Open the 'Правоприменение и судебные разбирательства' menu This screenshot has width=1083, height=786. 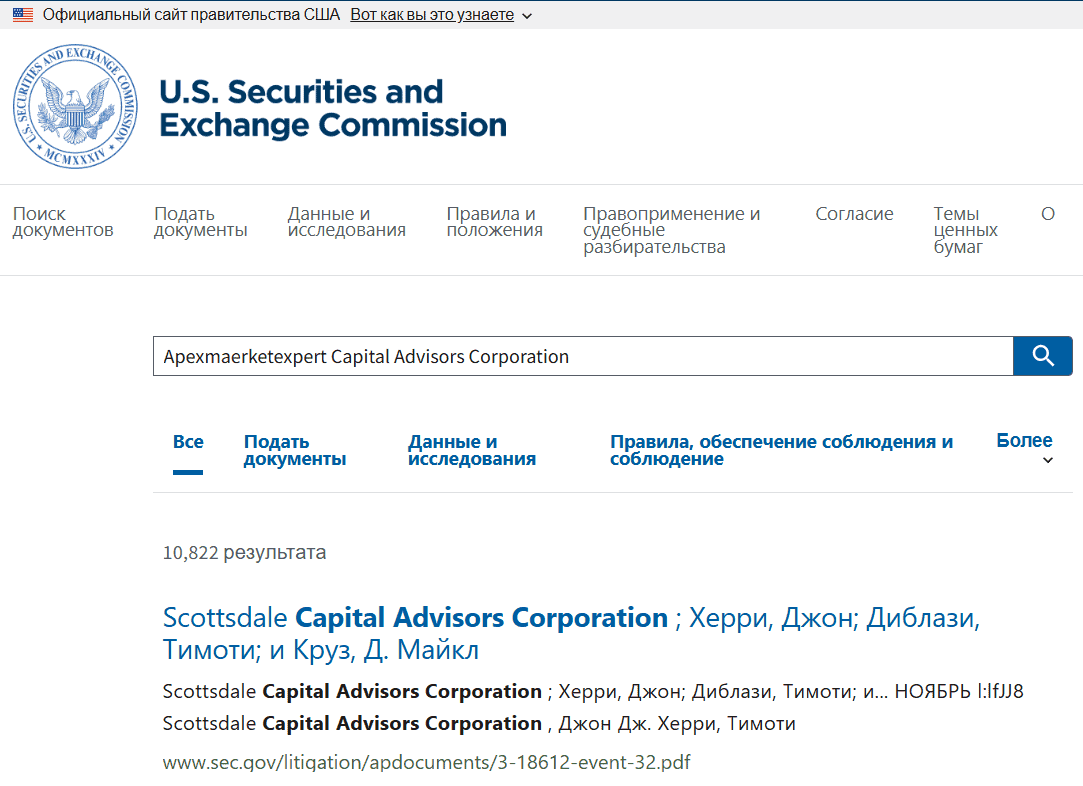[671, 229]
